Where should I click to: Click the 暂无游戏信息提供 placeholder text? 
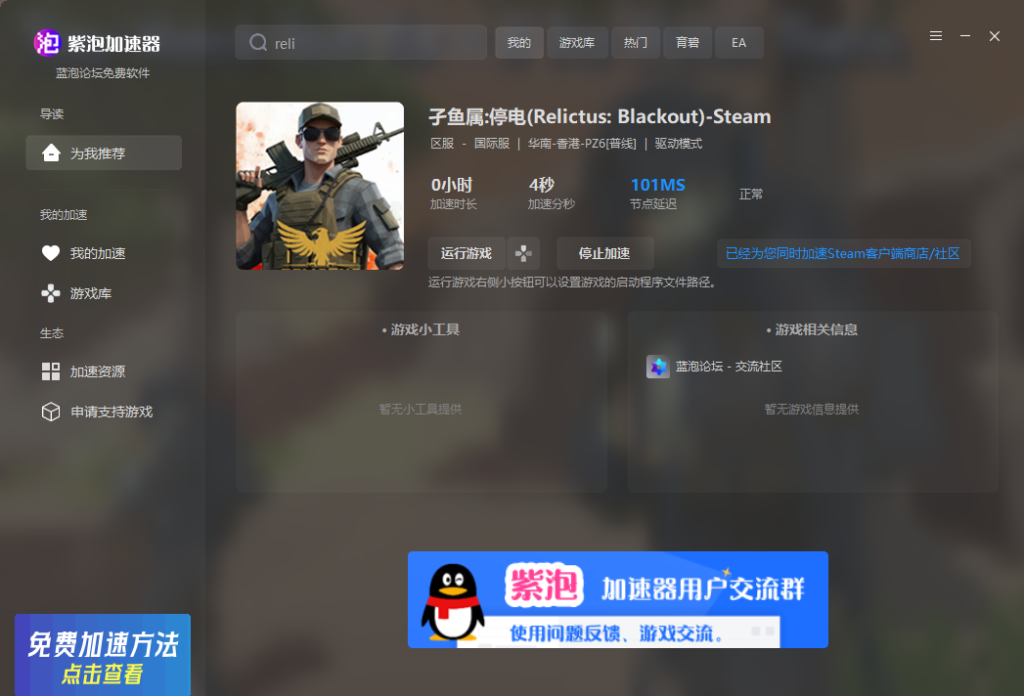point(812,409)
